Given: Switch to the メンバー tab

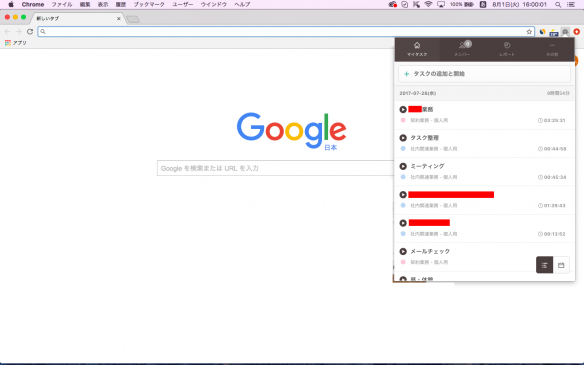Looking at the screenshot, I should coord(462,49).
